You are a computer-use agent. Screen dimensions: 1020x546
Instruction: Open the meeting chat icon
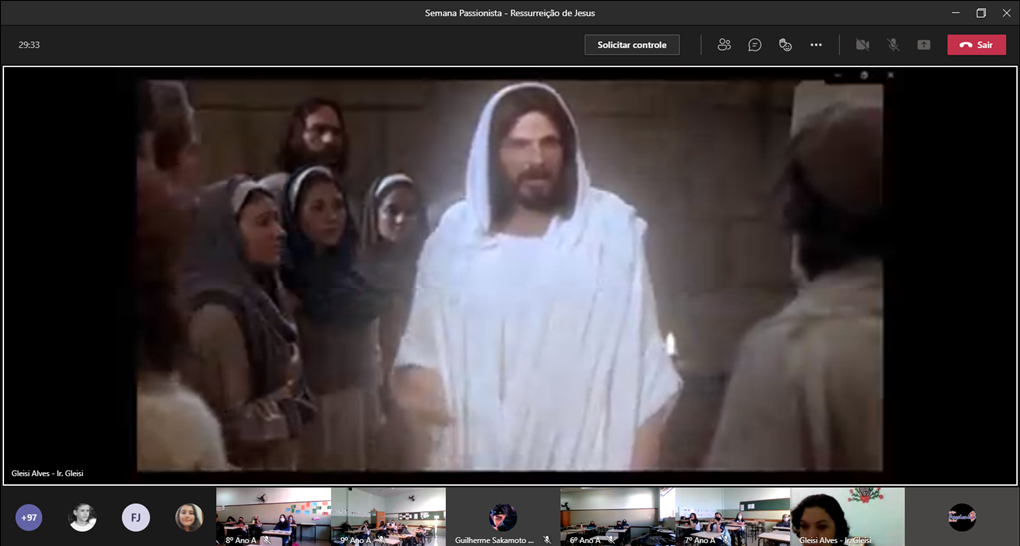[755, 45]
